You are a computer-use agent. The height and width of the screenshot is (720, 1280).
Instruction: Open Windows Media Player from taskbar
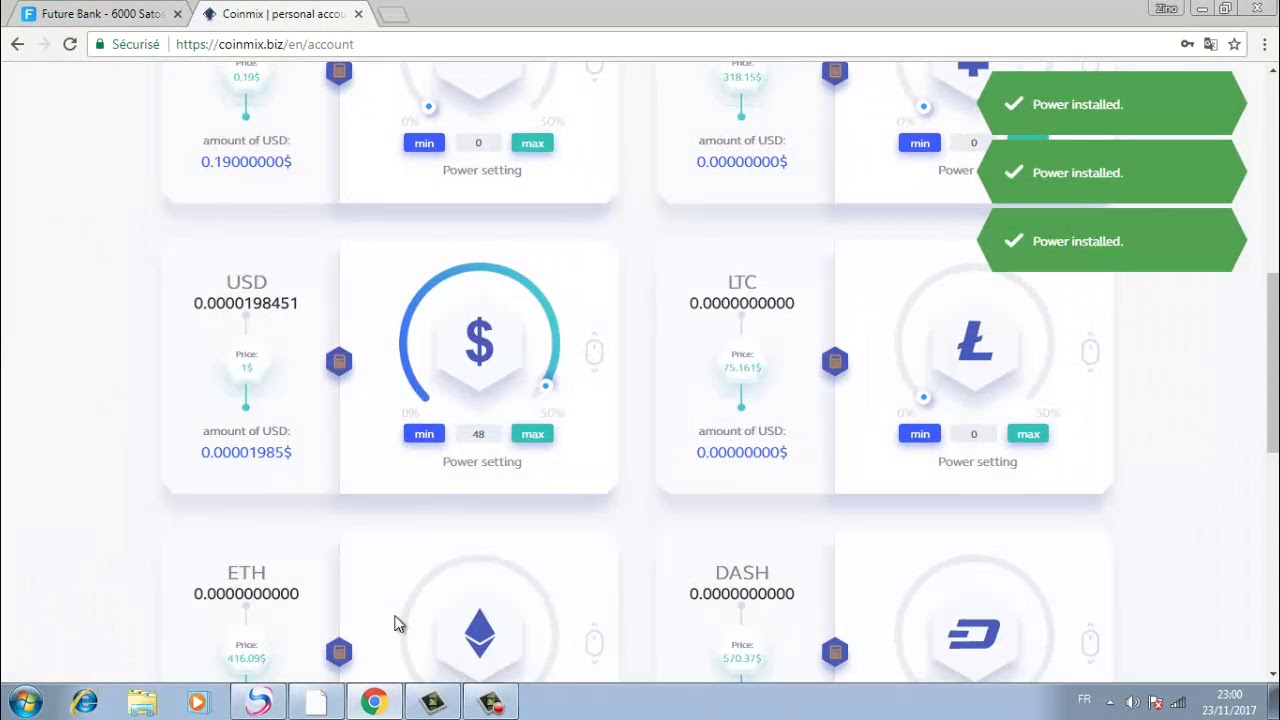(x=197, y=702)
